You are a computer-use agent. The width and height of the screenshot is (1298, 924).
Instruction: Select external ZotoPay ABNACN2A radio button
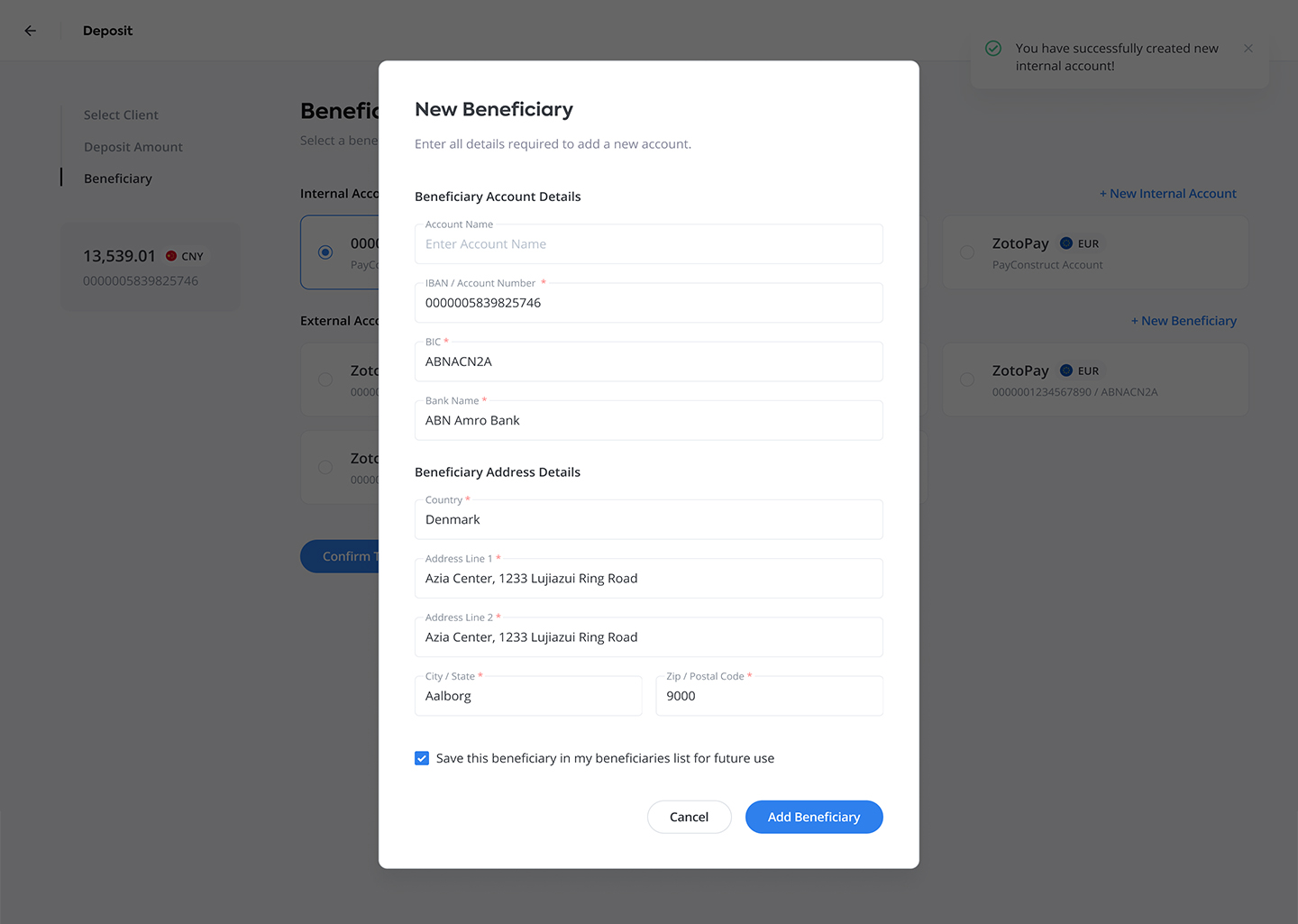(967, 380)
